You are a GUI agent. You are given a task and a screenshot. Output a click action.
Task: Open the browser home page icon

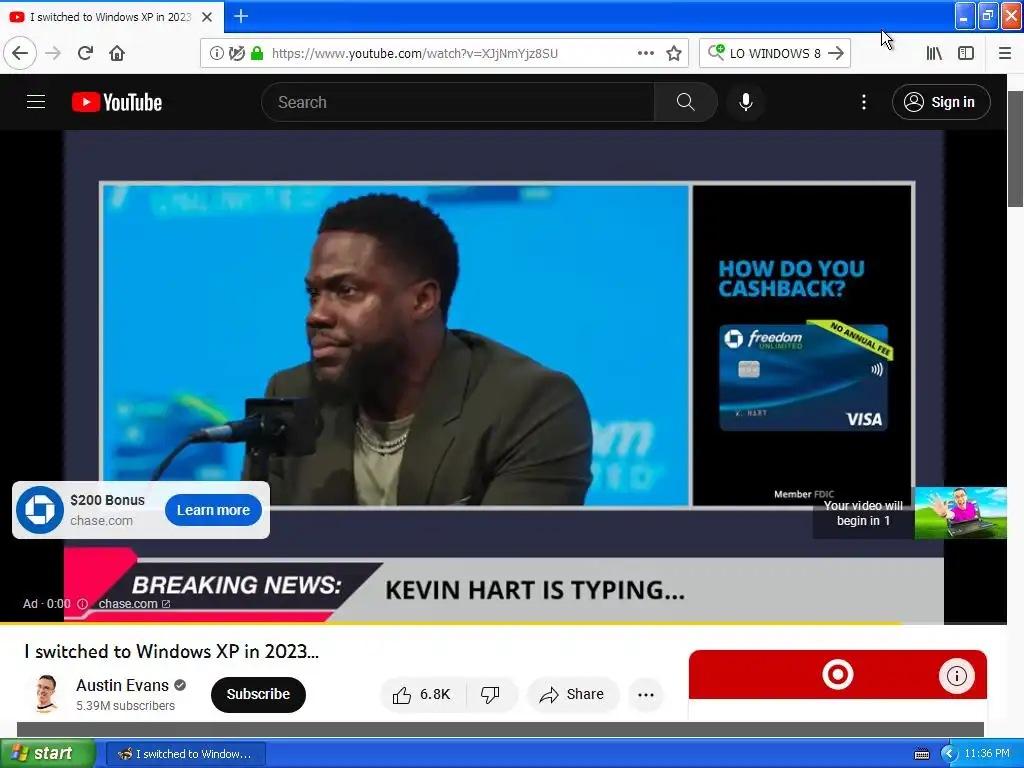[x=117, y=53]
